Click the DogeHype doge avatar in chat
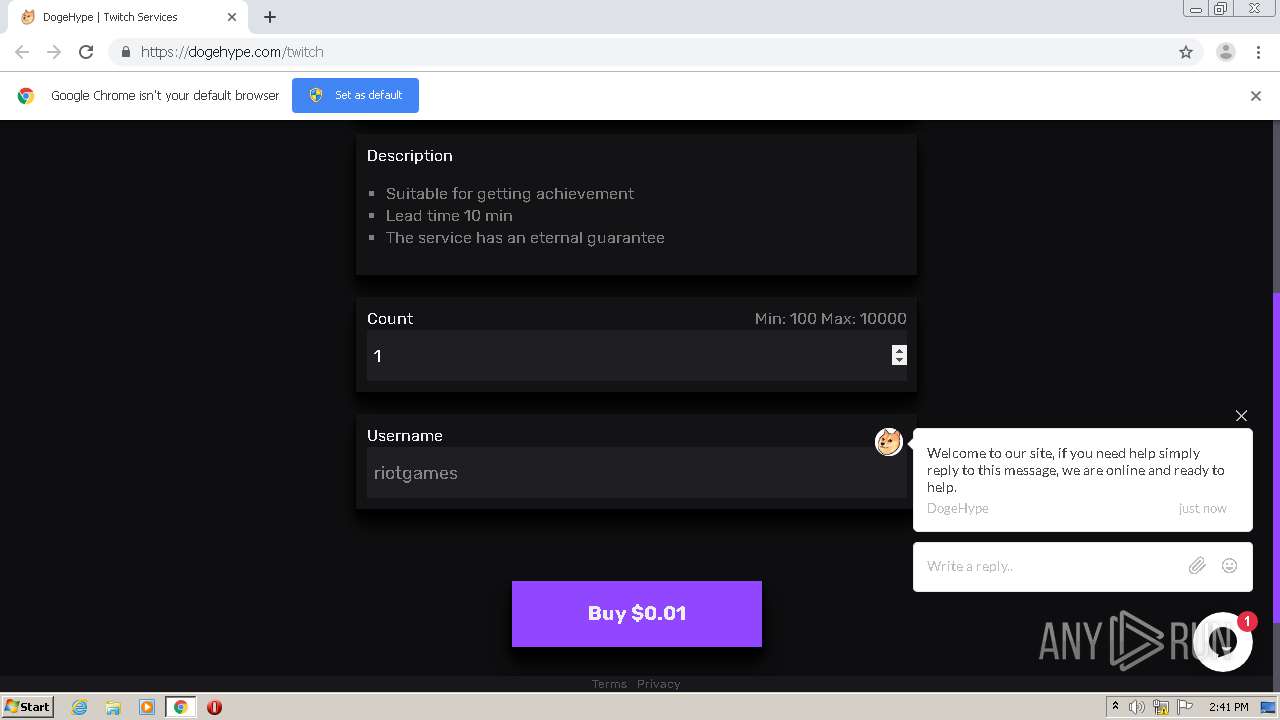 pos(889,442)
